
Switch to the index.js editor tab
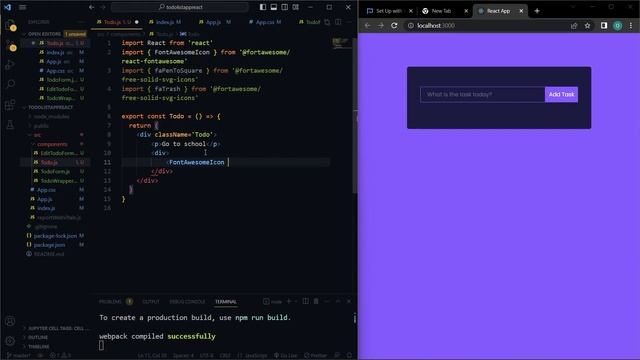[x=165, y=22]
